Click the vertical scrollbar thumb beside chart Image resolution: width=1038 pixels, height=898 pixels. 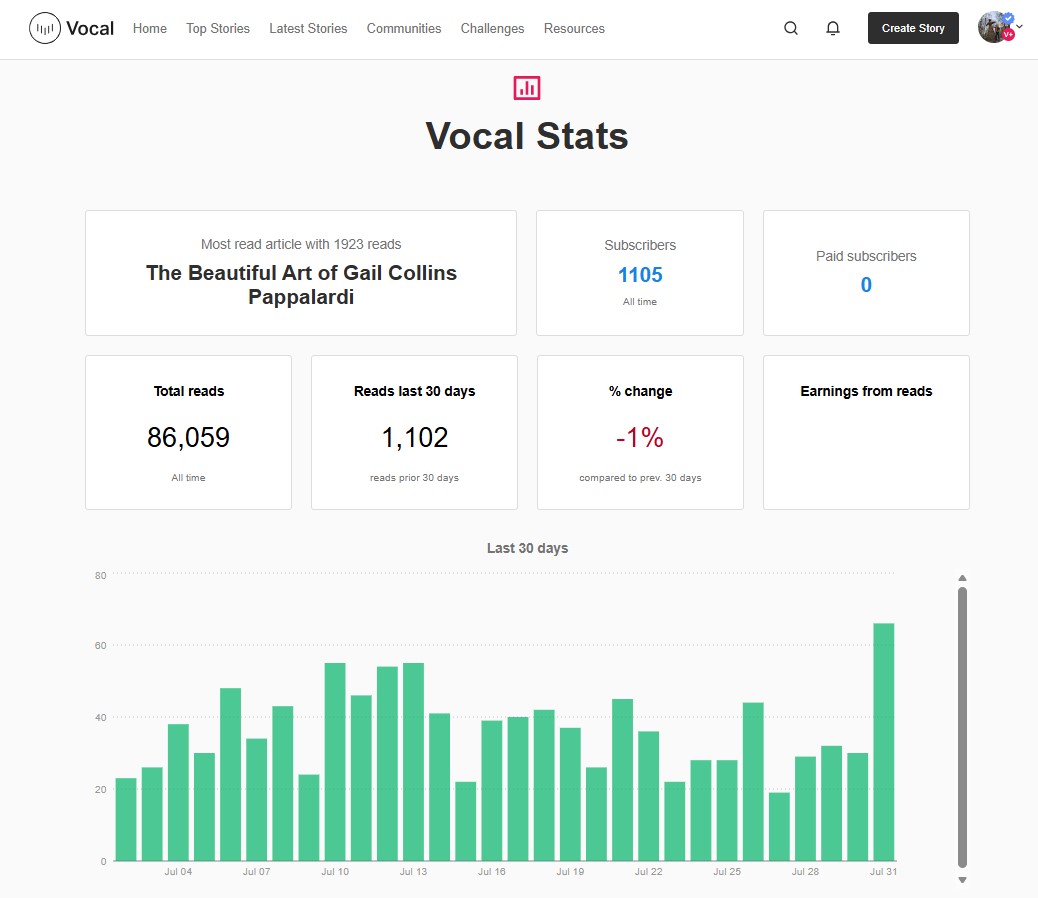pos(963,727)
